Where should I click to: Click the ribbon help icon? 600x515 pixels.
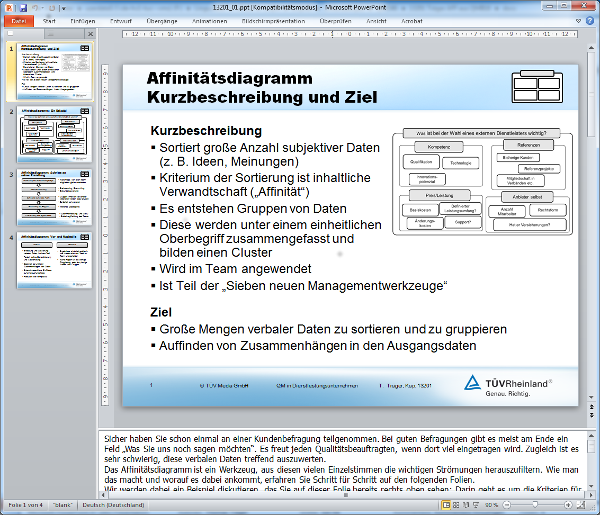588,19
